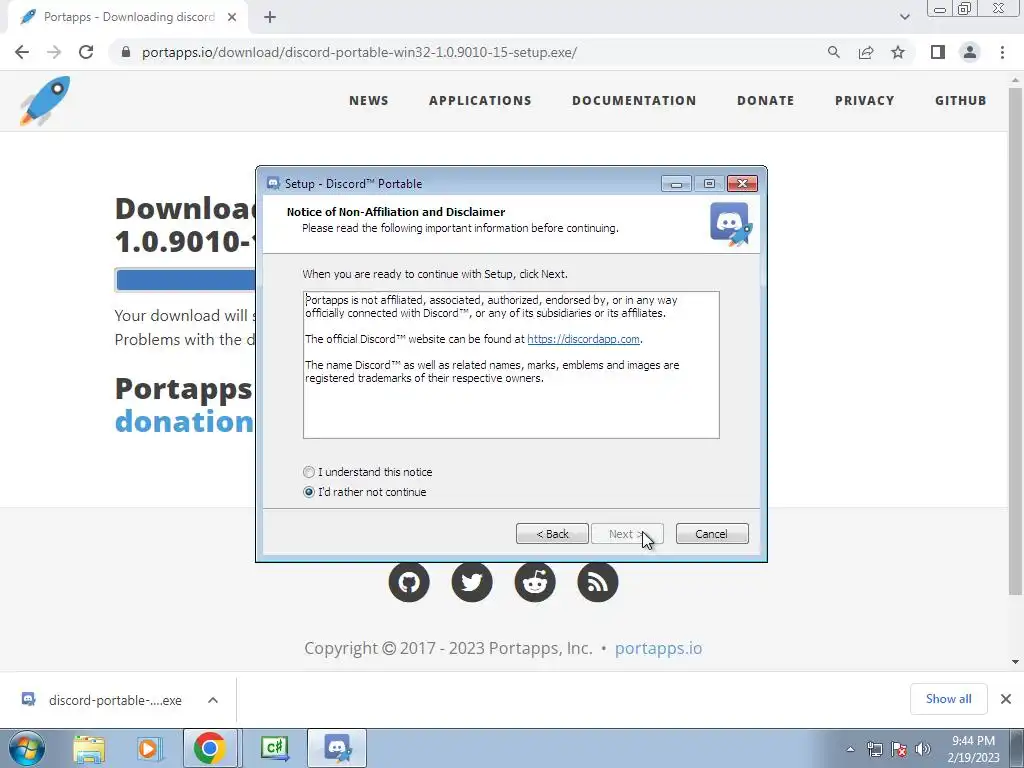The image size is (1024, 768).
Task: Open the Chrome profile avatar
Action: pos(970,52)
